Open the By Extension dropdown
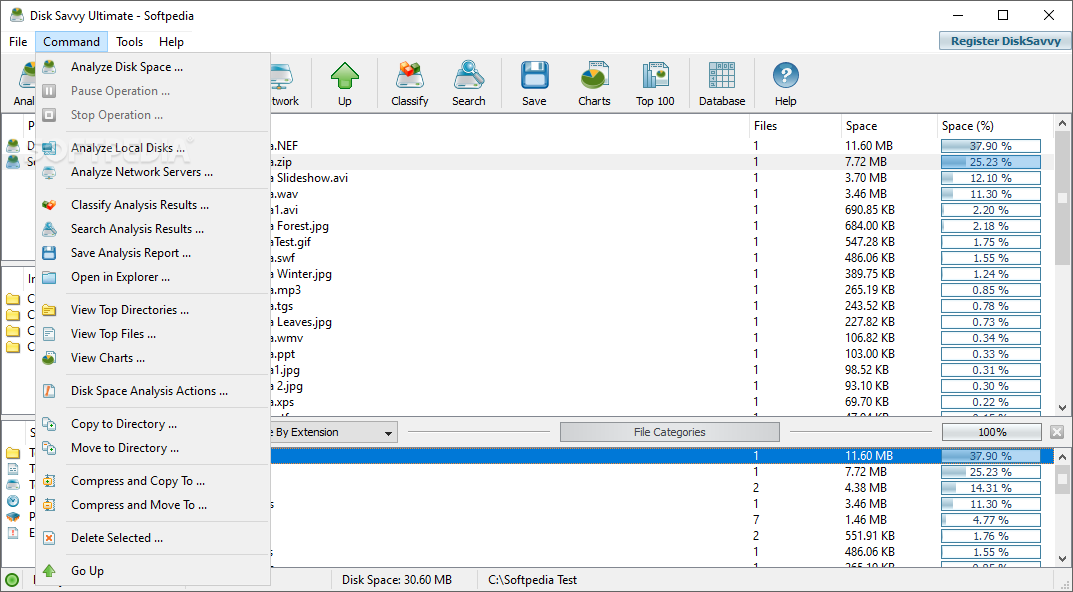This screenshot has height=592, width=1073. coord(334,432)
